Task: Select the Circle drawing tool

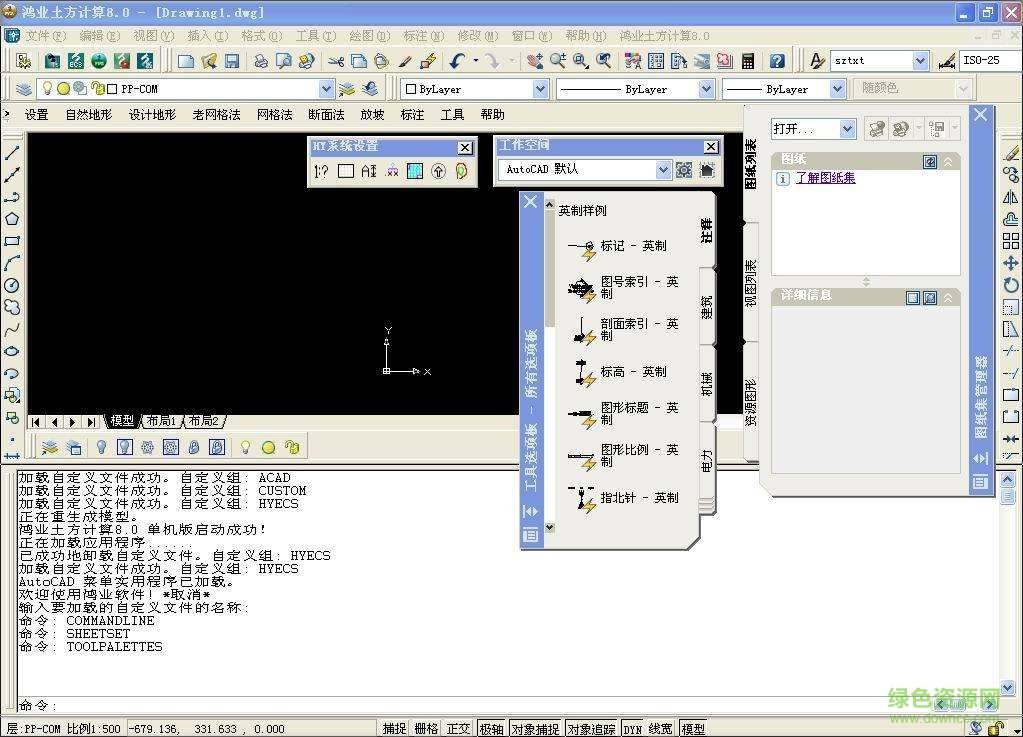Action: click(12, 285)
